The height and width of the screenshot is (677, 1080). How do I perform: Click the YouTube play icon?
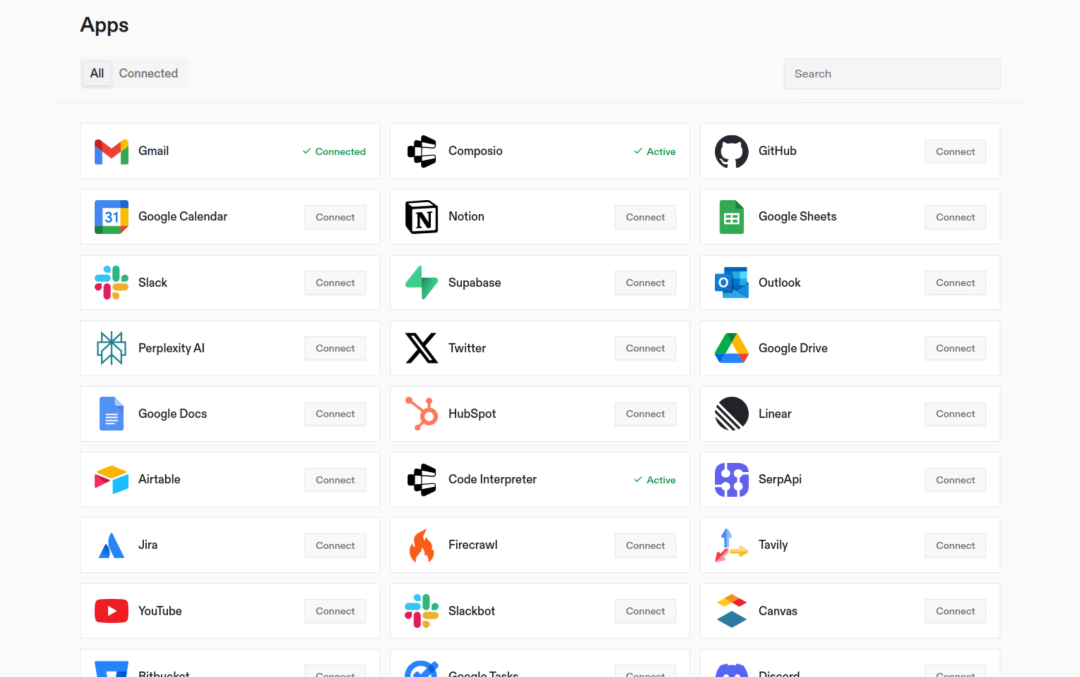click(111, 611)
